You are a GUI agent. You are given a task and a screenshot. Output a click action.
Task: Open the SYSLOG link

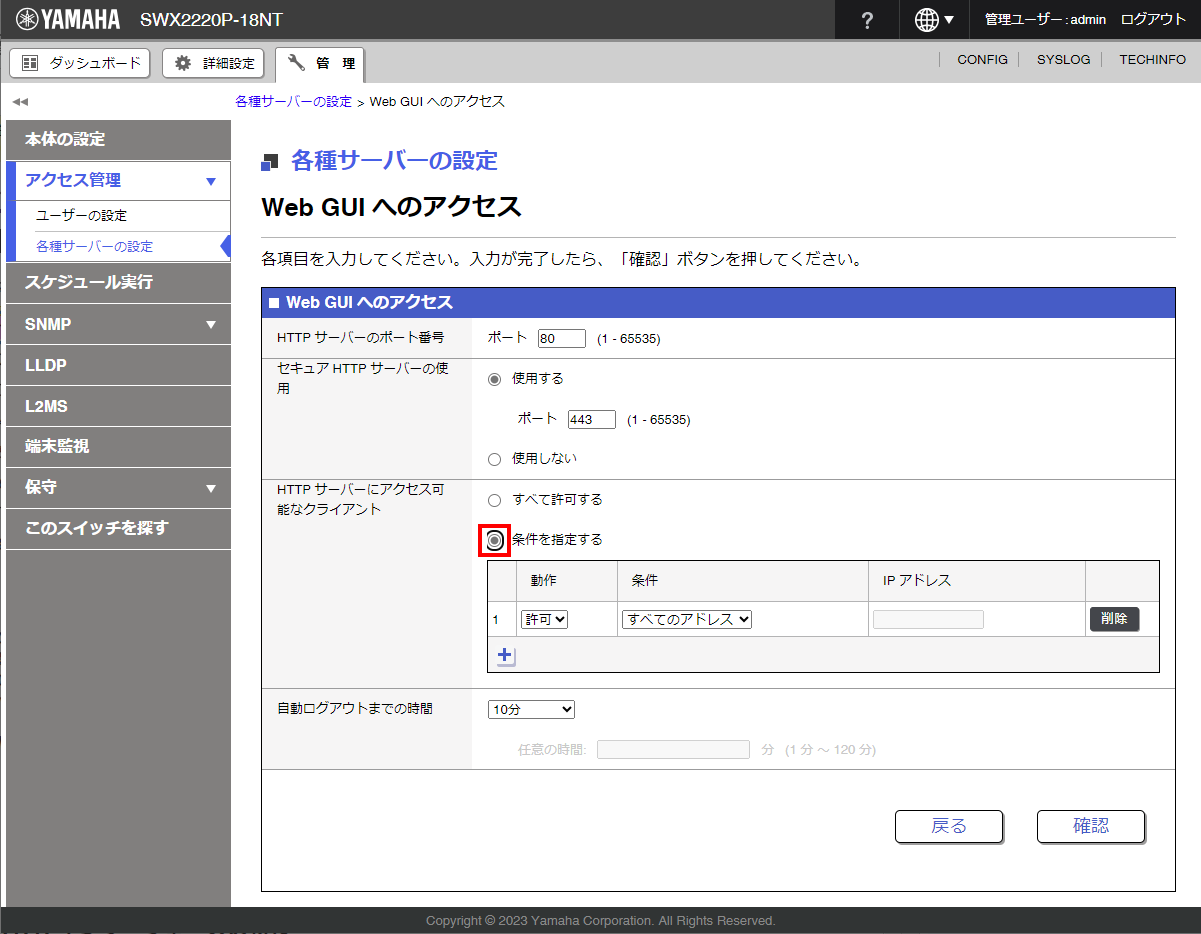[1063, 60]
